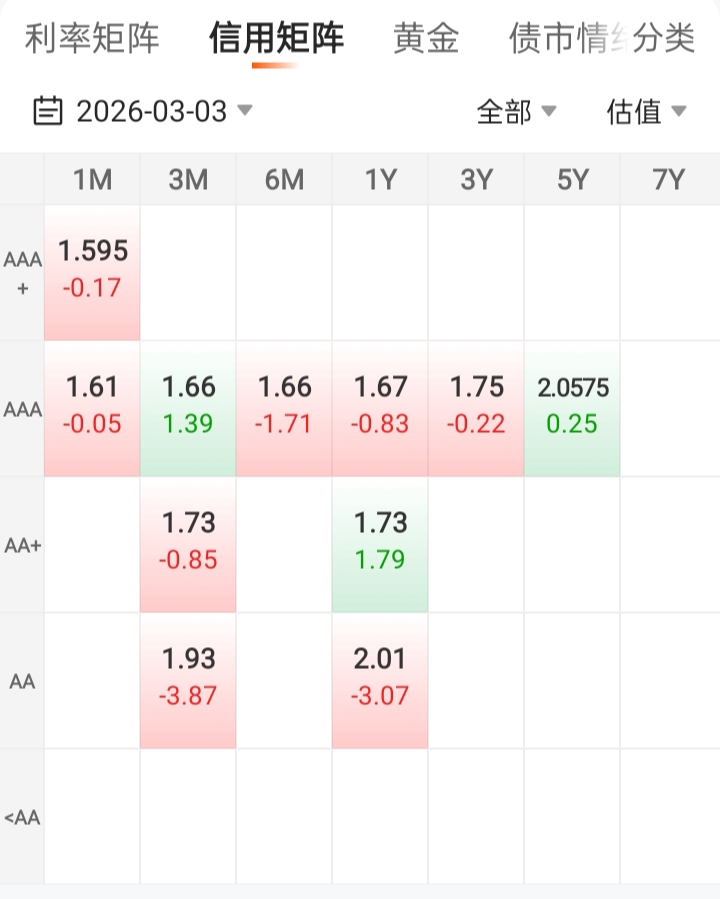
Task: Open the calendar date picker icon
Action: (x=47, y=111)
